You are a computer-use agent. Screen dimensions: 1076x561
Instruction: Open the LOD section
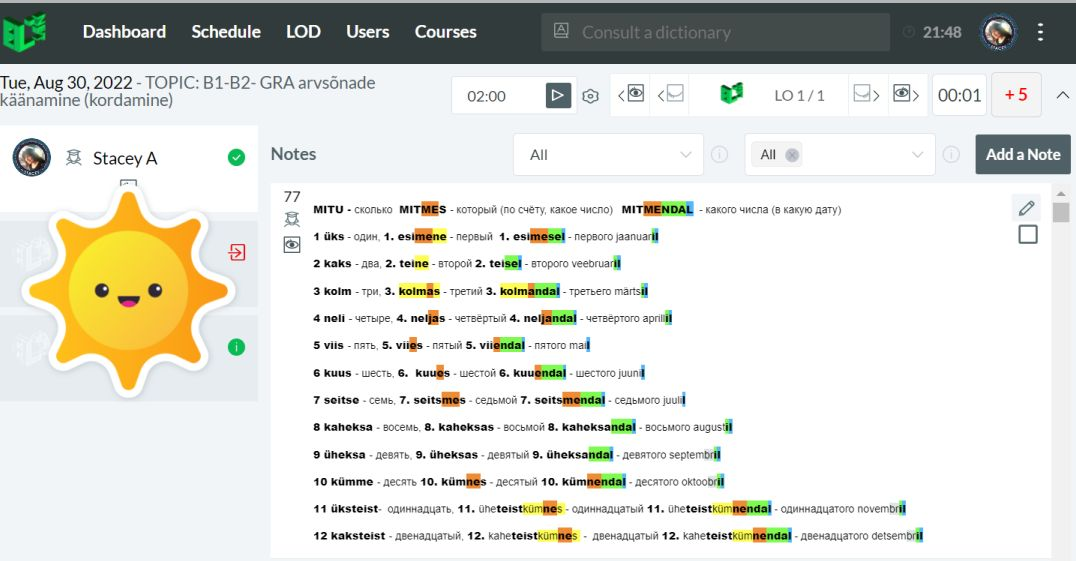click(303, 32)
